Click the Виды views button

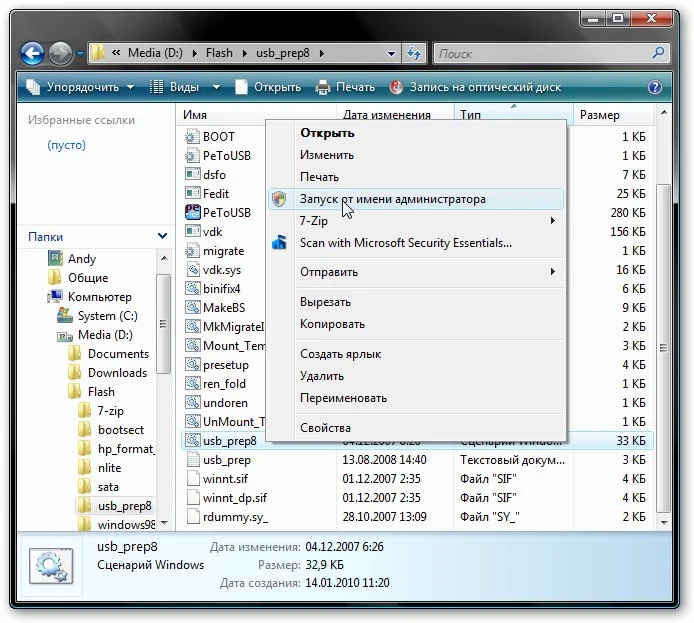coord(174,87)
